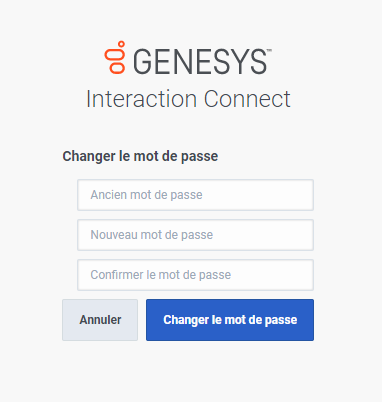382x402 pixels.
Task: Click the Confirmer le mot de passe placeholder text
Action: tap(161, 275)
